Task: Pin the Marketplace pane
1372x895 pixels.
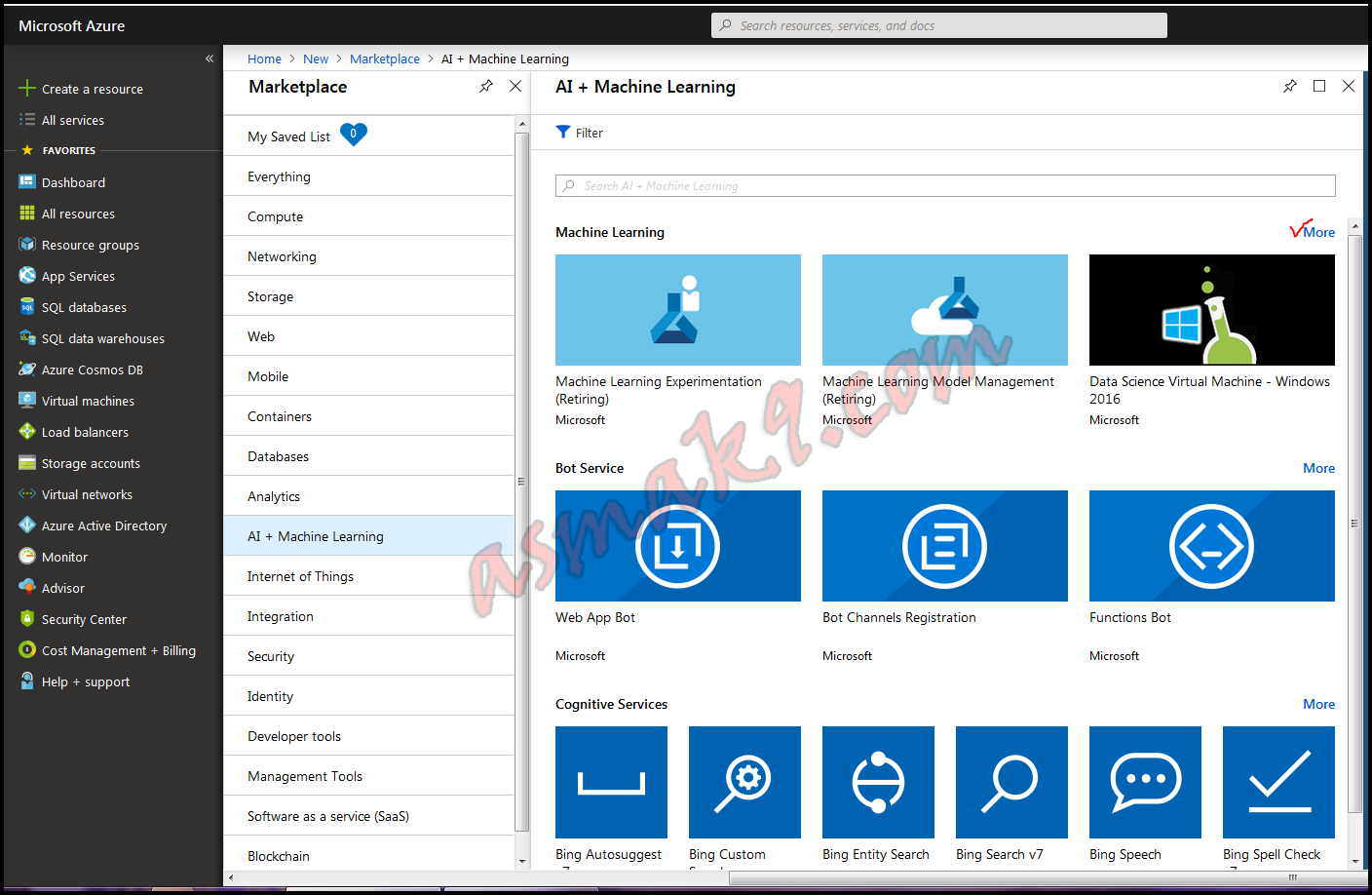Action: pyautogui.click(x=486, y=86)
